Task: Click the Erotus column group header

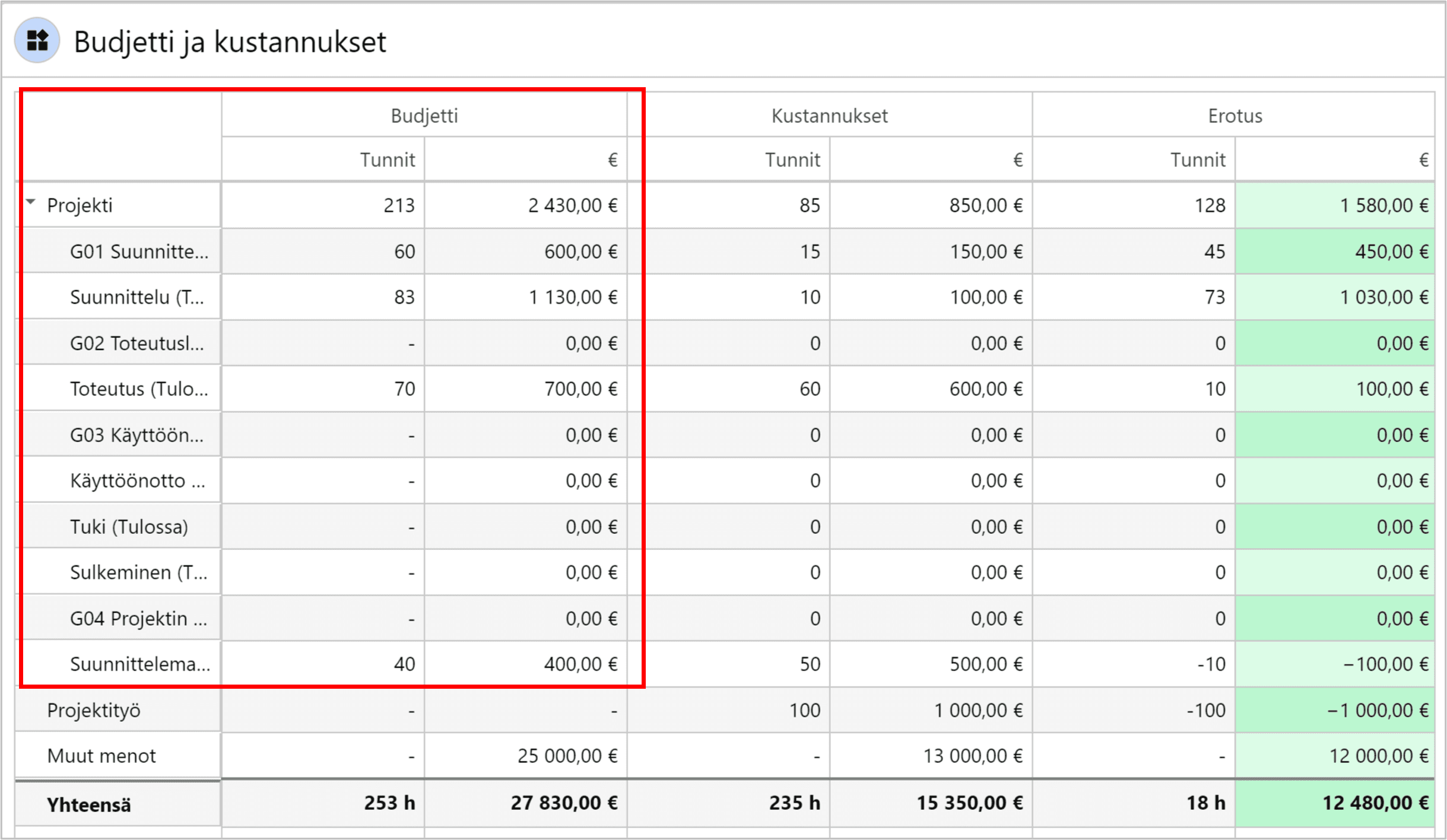Action: coord(1235,116)
